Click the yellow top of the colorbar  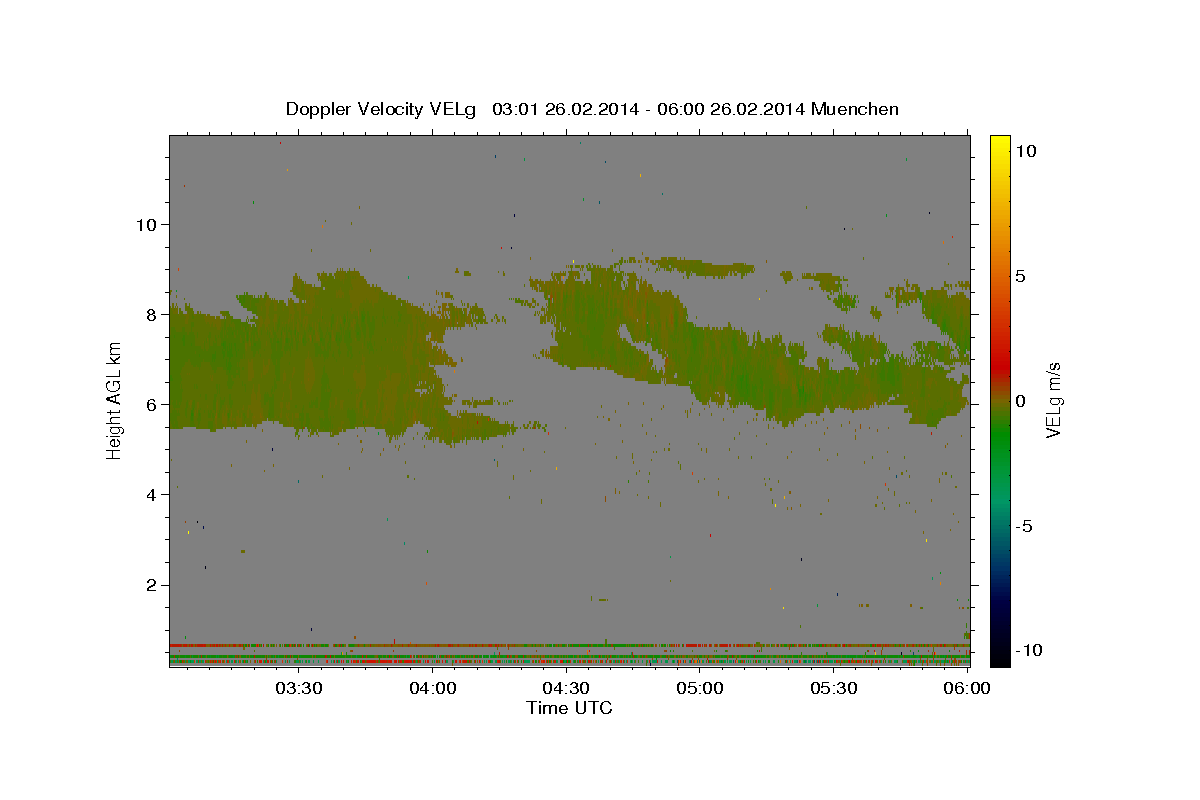click(1000, 145)
